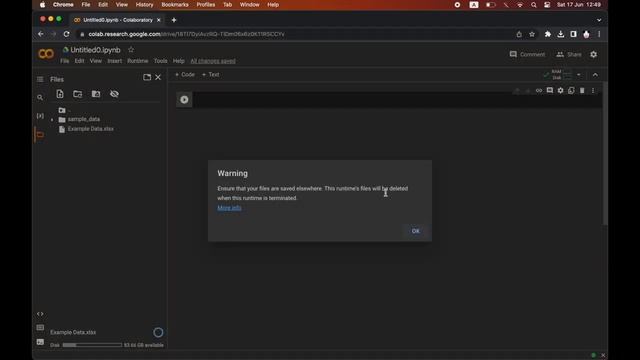Open Files panel in new window

[147, 77]
